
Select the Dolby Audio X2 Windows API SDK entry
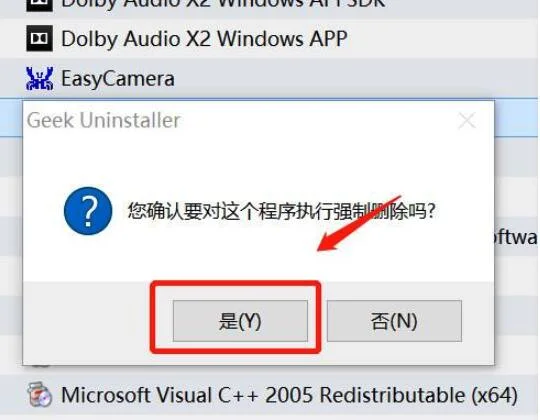tap(223, 4)
